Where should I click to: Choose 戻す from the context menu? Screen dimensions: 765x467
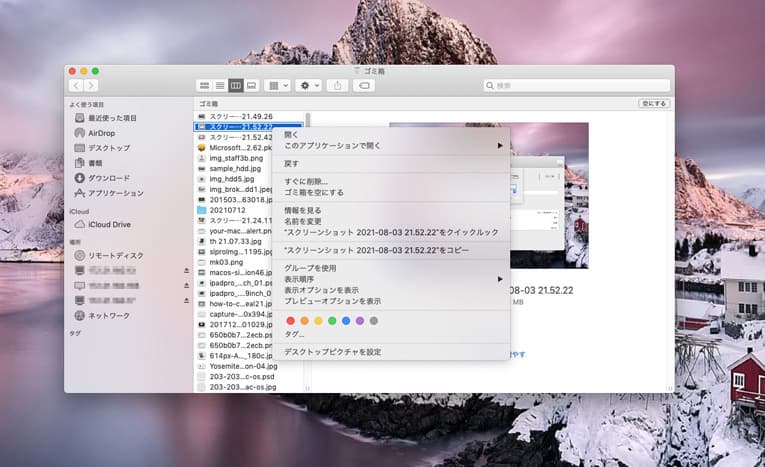(291, 163)
